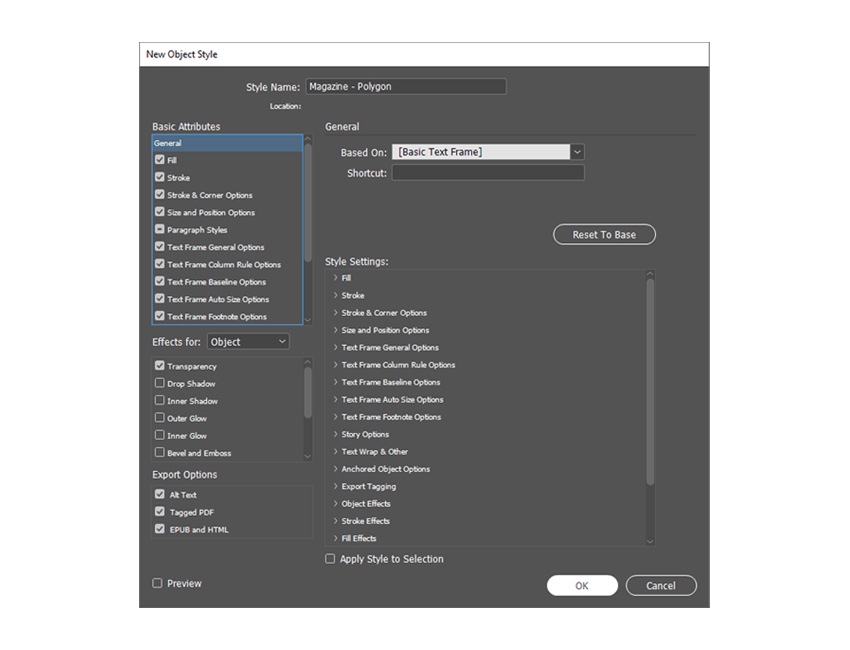Viewport: 850px width, 650px height.
Task: Expand Text Frame Column Rule Options settings
Action: pos(336,365)
